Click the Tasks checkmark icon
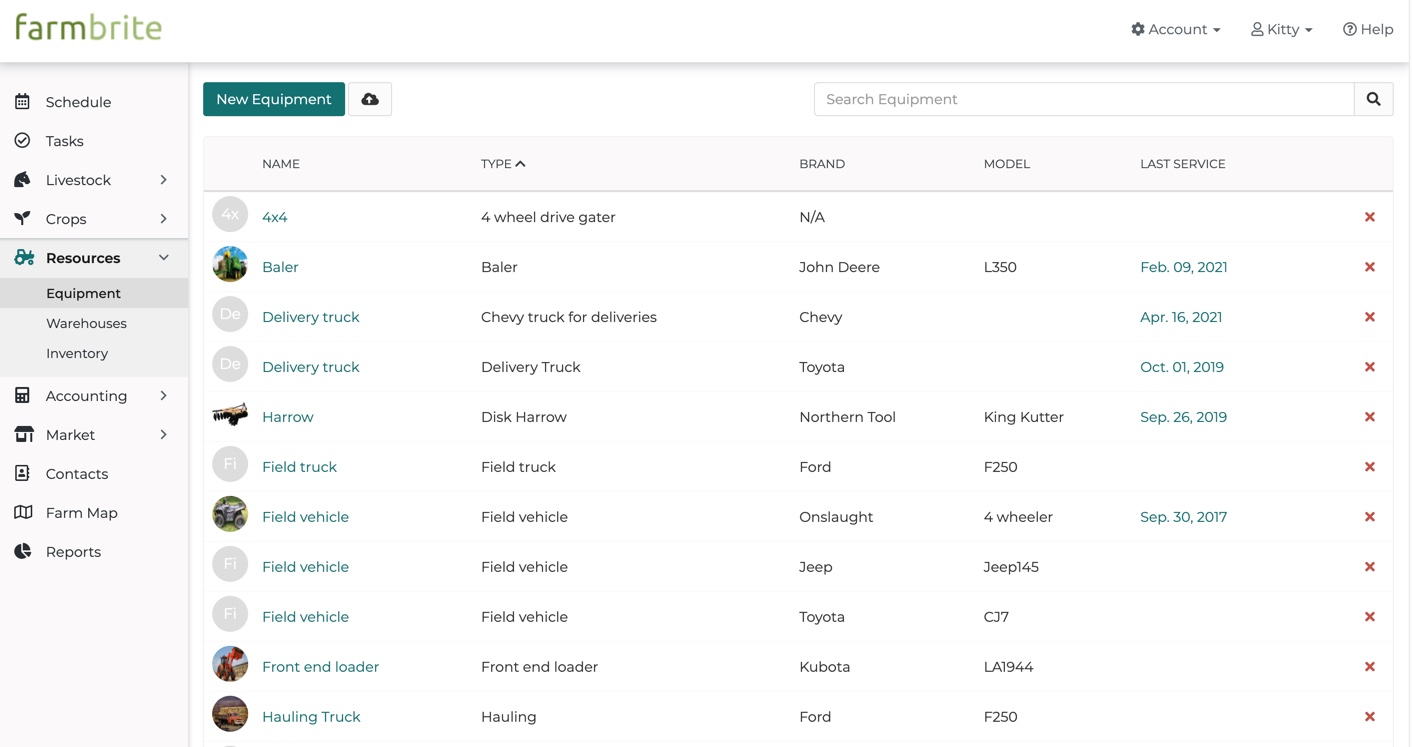This screenshot has width=1412, height=747. [22, 141]
